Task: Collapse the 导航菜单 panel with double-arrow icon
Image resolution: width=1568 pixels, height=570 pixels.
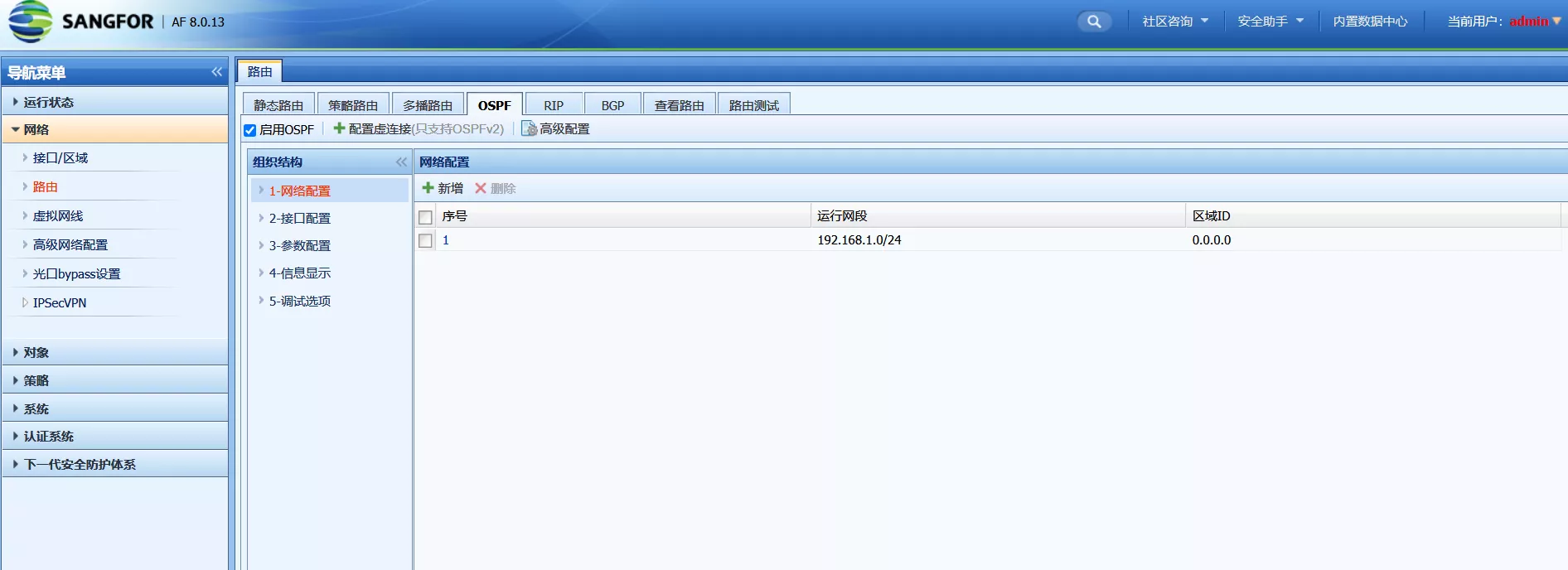Action: [x=216, y=72]
